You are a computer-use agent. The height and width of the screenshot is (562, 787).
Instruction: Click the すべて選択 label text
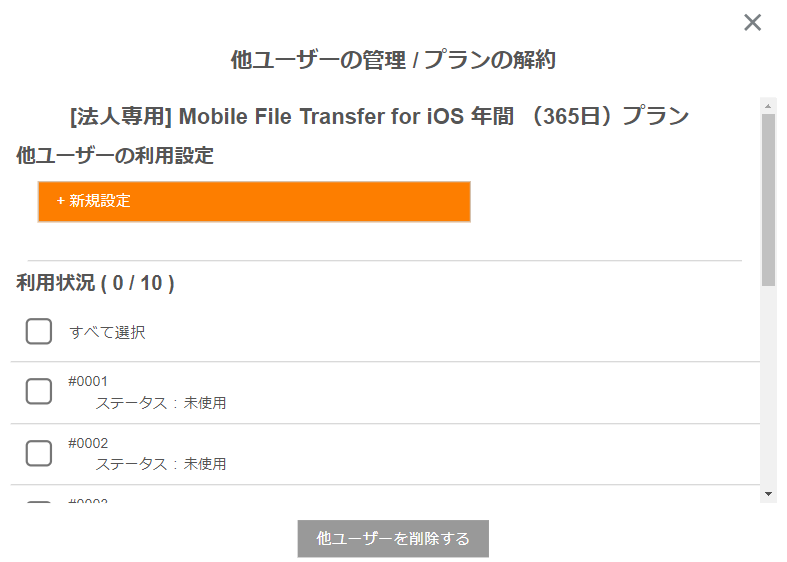[x=107, y=332]
